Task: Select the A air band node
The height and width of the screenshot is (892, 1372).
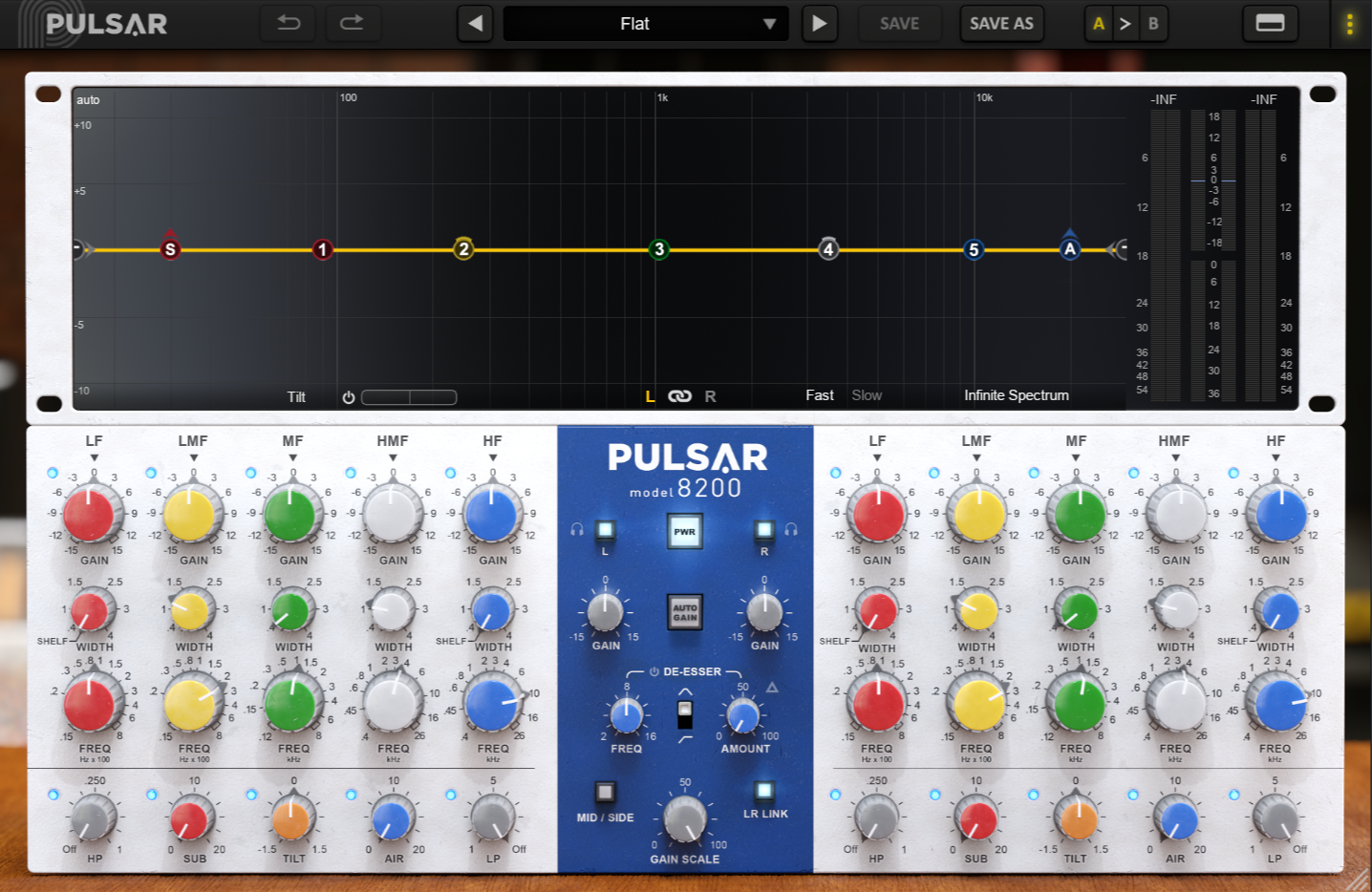Action: pyautogui.click(x=1070, y=248)
